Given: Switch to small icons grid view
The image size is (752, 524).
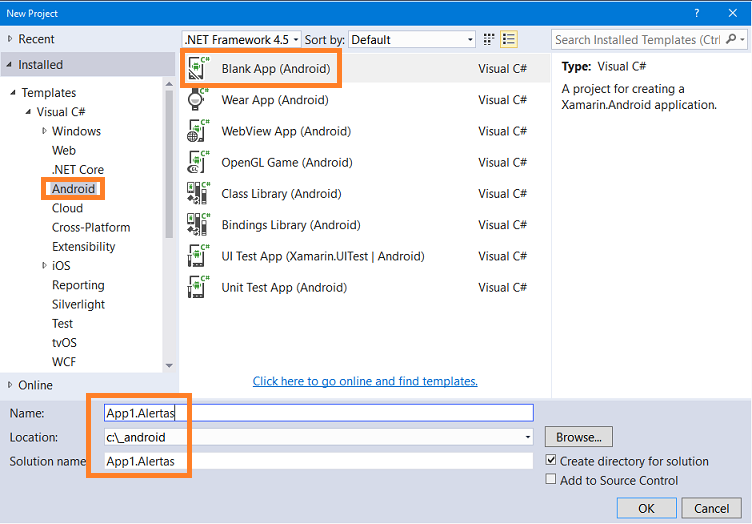Looking at the screenshot, I should [x=489, y=39].
